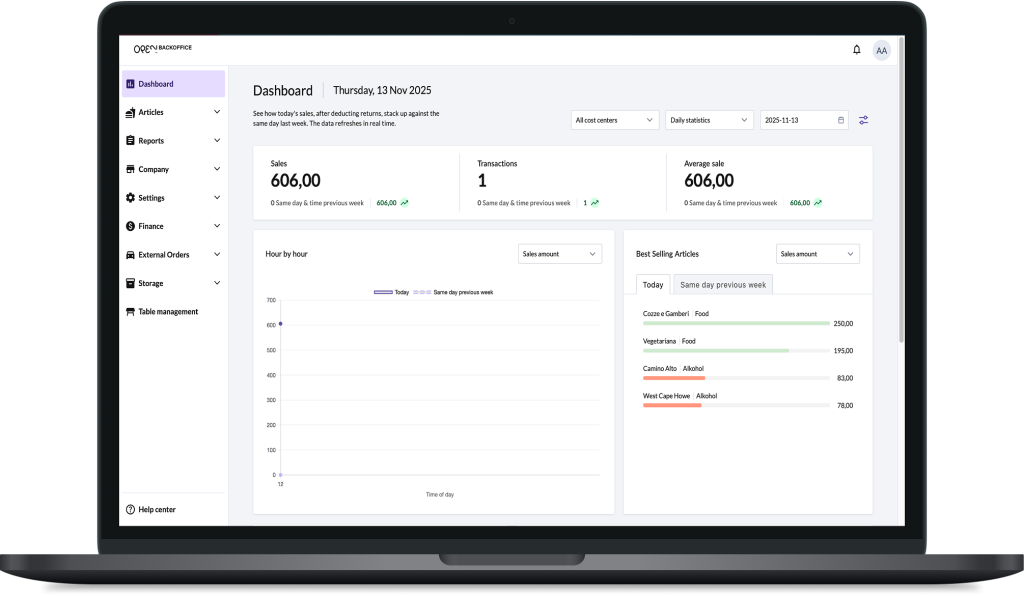Expand the Articles menu chevron
Image resolution: width=1024 pixels, height=596 pixels.
click(217, 113)
